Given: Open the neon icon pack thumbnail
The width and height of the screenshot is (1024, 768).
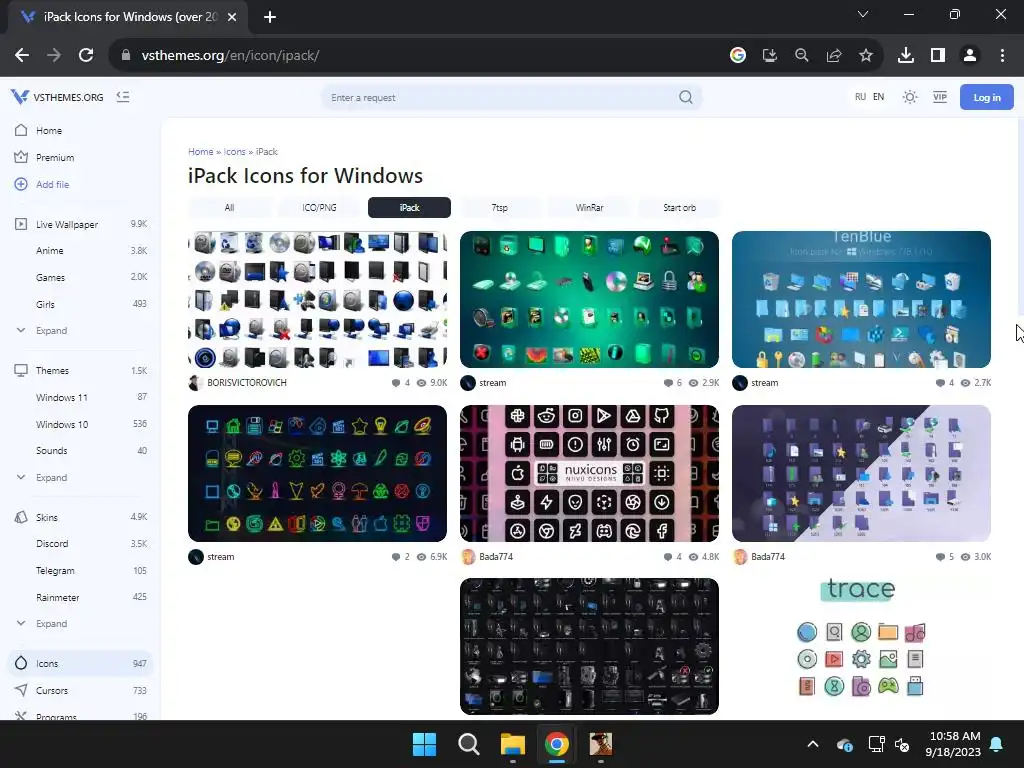Looking at the screenshot, I should 317,473.
